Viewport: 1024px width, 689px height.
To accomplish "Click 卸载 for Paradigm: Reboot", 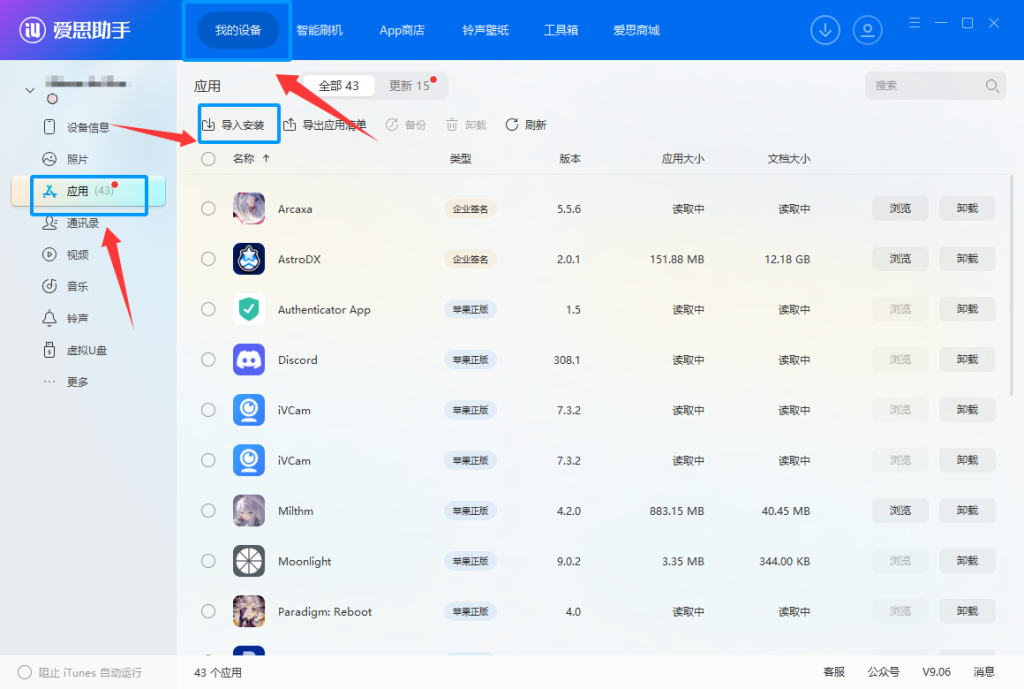I will [x=967, y=611].
